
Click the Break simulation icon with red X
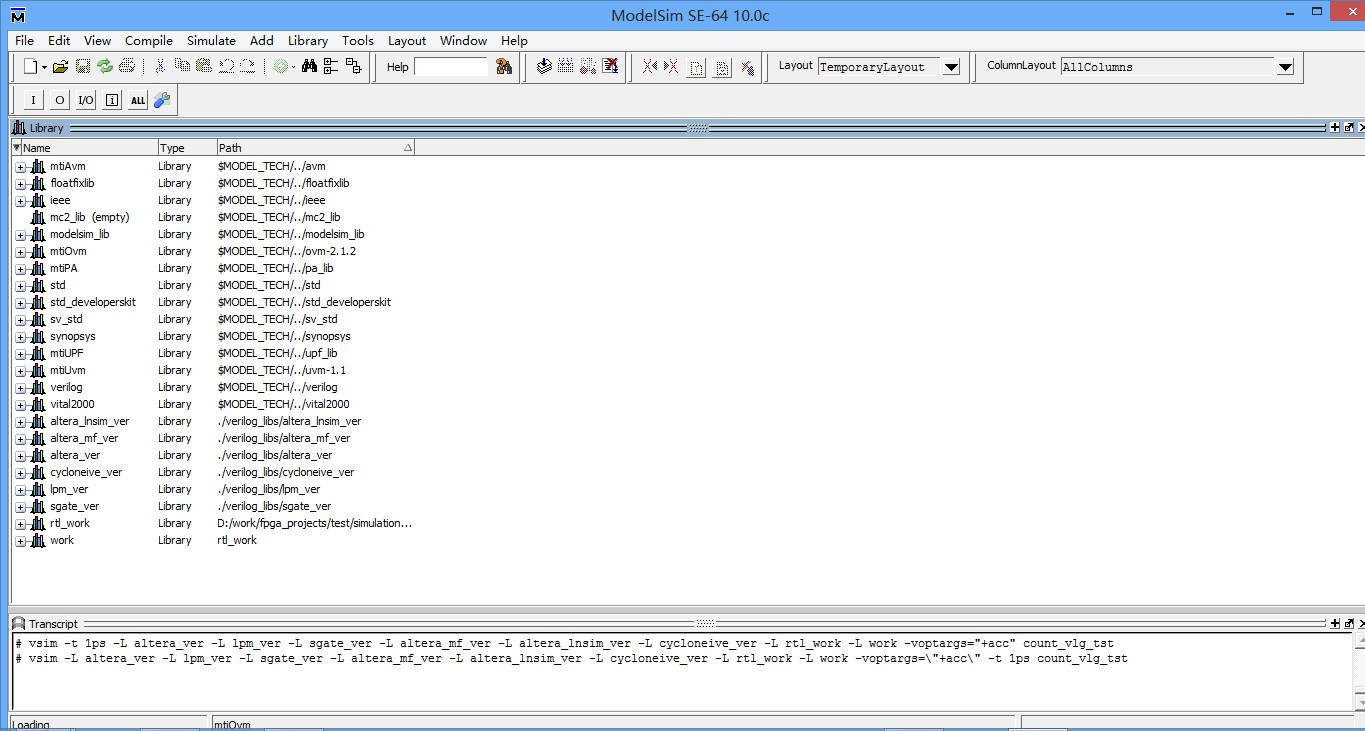(x=610, y=66)
